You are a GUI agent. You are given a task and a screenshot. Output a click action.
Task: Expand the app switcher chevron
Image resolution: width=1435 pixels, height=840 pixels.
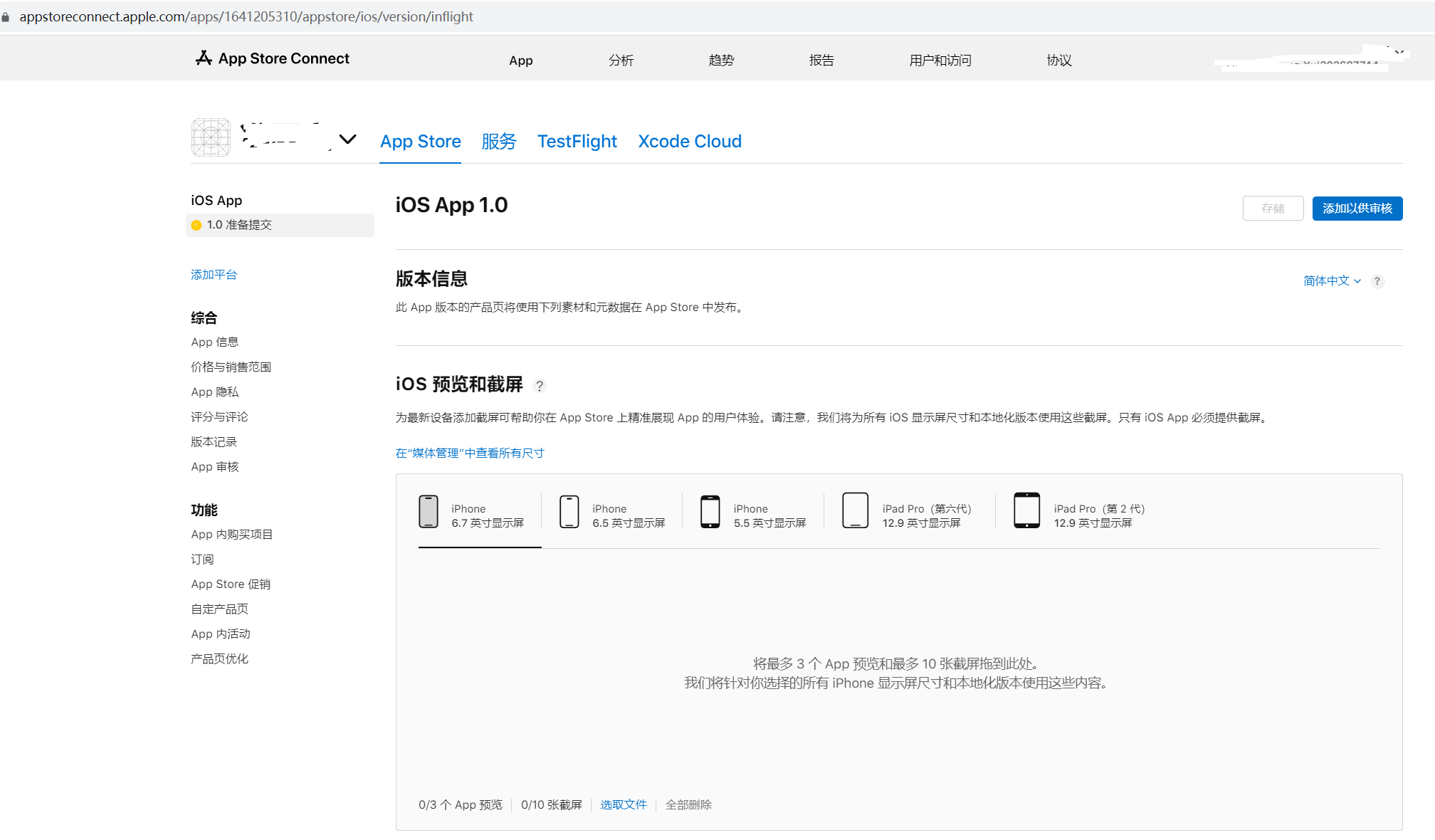click(x=347, y=140)
